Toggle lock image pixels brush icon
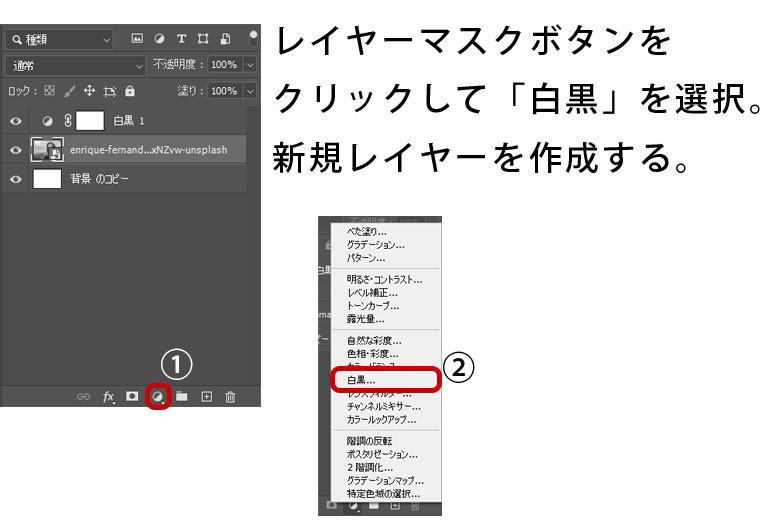760x530 pixels. pos(70,91)
